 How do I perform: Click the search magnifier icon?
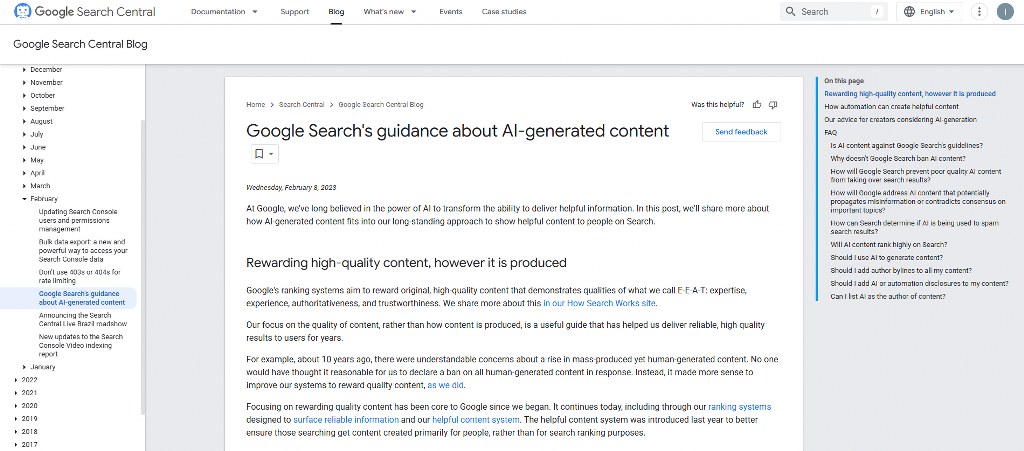[x=790, y=12]
